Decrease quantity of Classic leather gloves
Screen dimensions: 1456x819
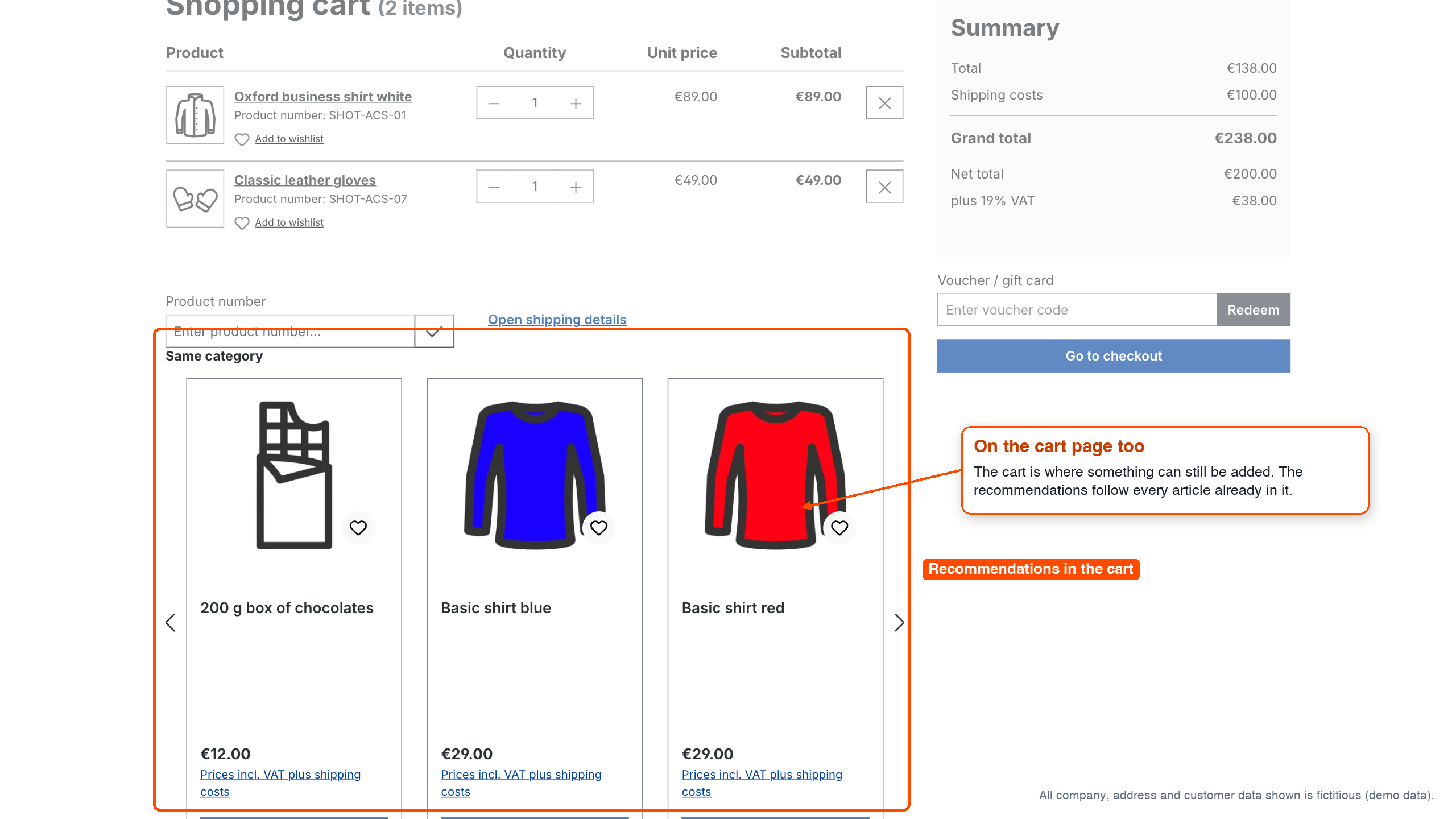tap(494, 187)
